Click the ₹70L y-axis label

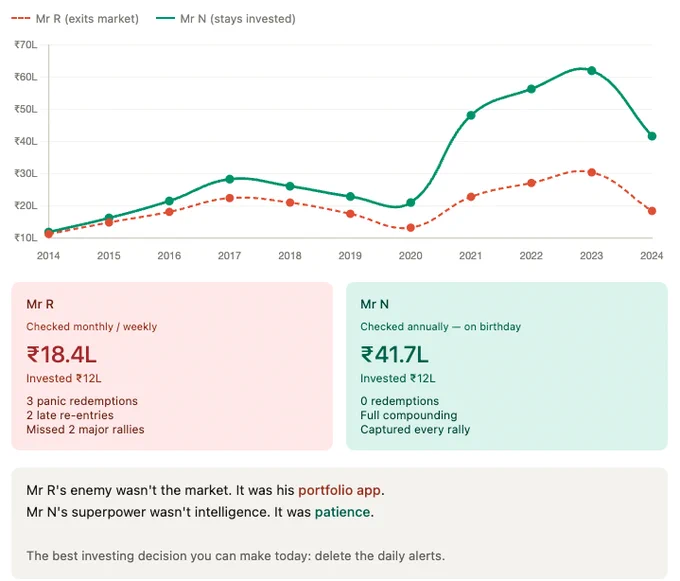coord(26,45)
